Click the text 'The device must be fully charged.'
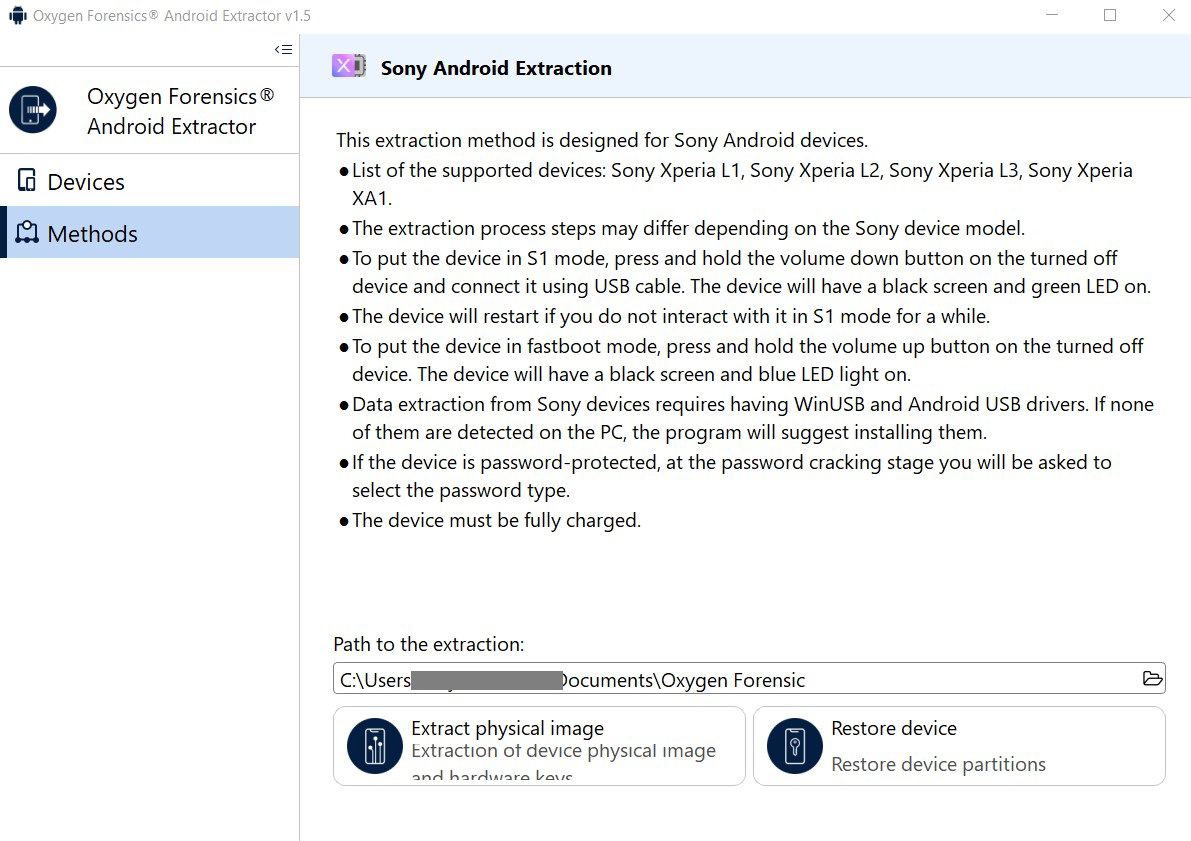Image resolution: width=1191 pixels, height=841 pixels. coord(497,520)
